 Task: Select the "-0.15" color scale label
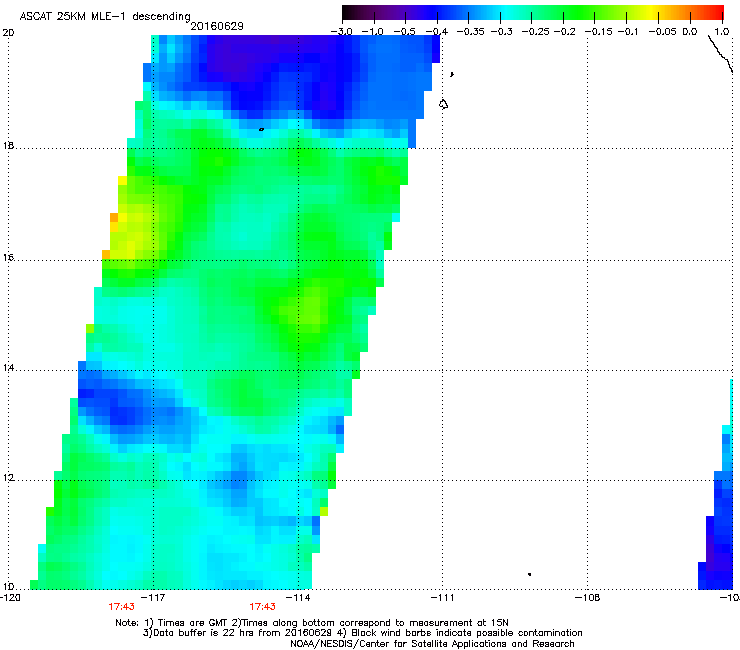598,32
